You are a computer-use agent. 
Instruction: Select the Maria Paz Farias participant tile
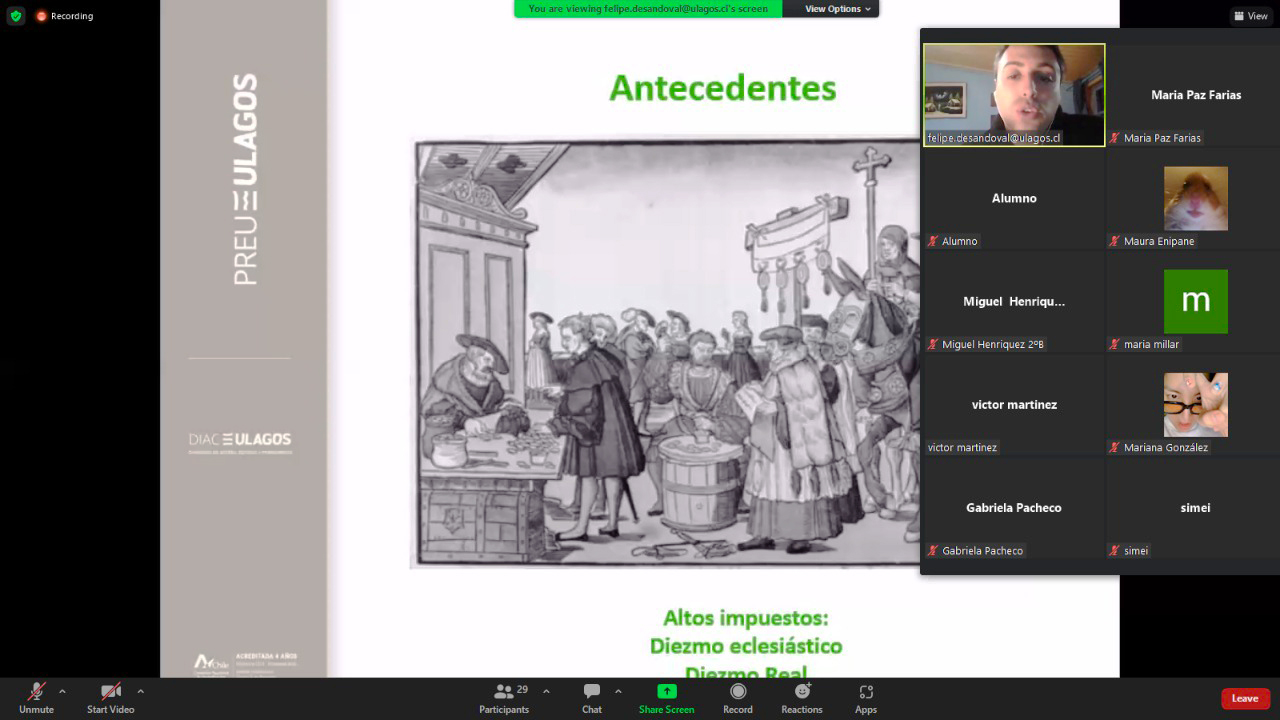(1196, 95)
